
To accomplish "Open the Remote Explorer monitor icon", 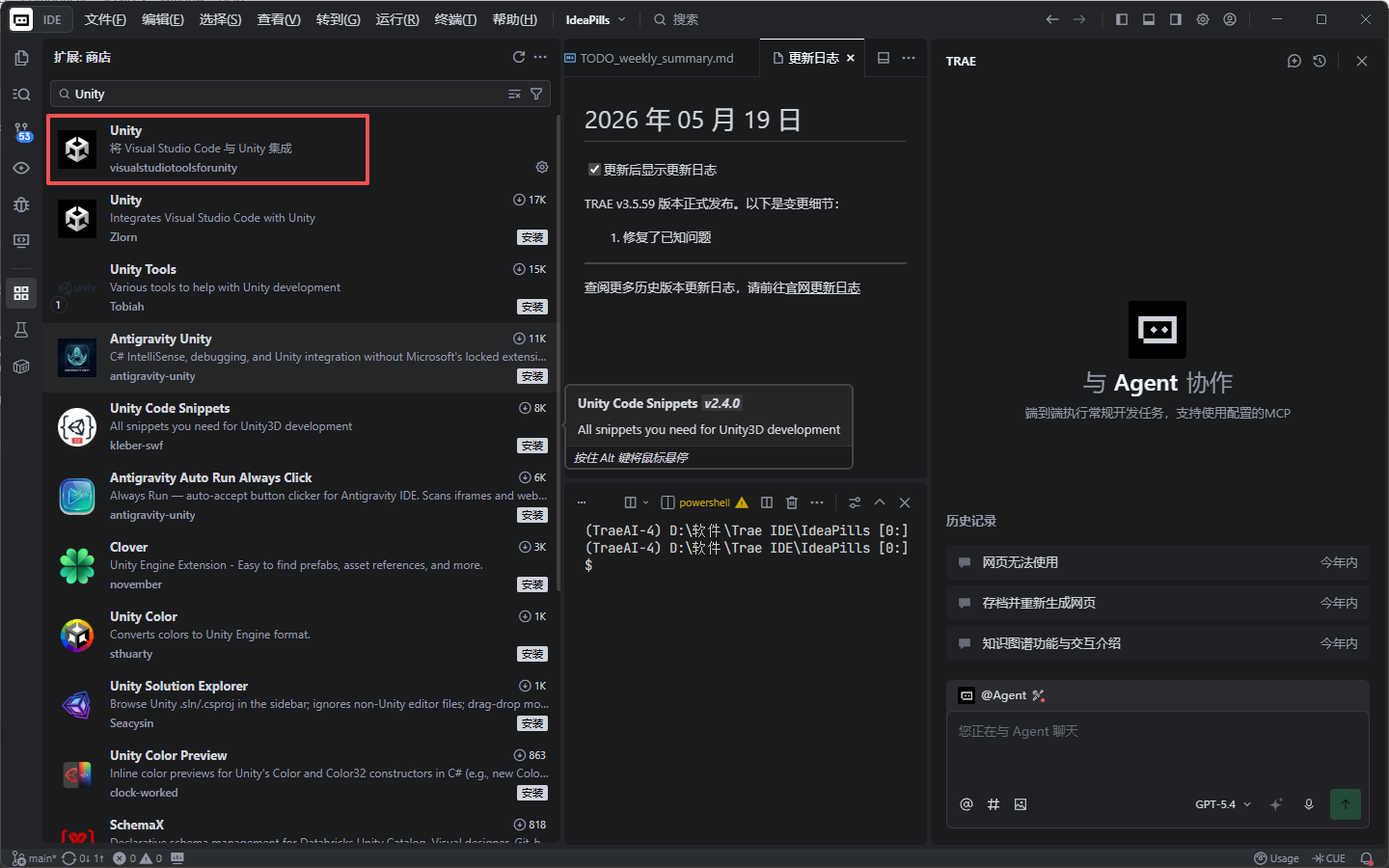I will pos(21,241).
